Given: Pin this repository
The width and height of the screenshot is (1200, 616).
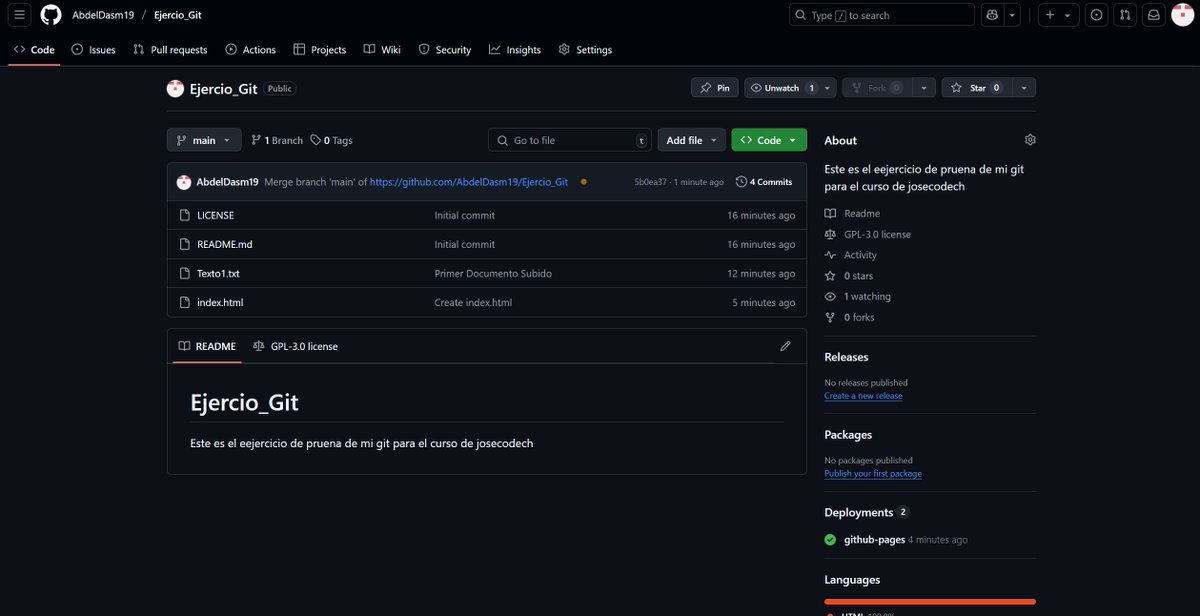Looking at the screenshot, I should (x=715, y=88).
